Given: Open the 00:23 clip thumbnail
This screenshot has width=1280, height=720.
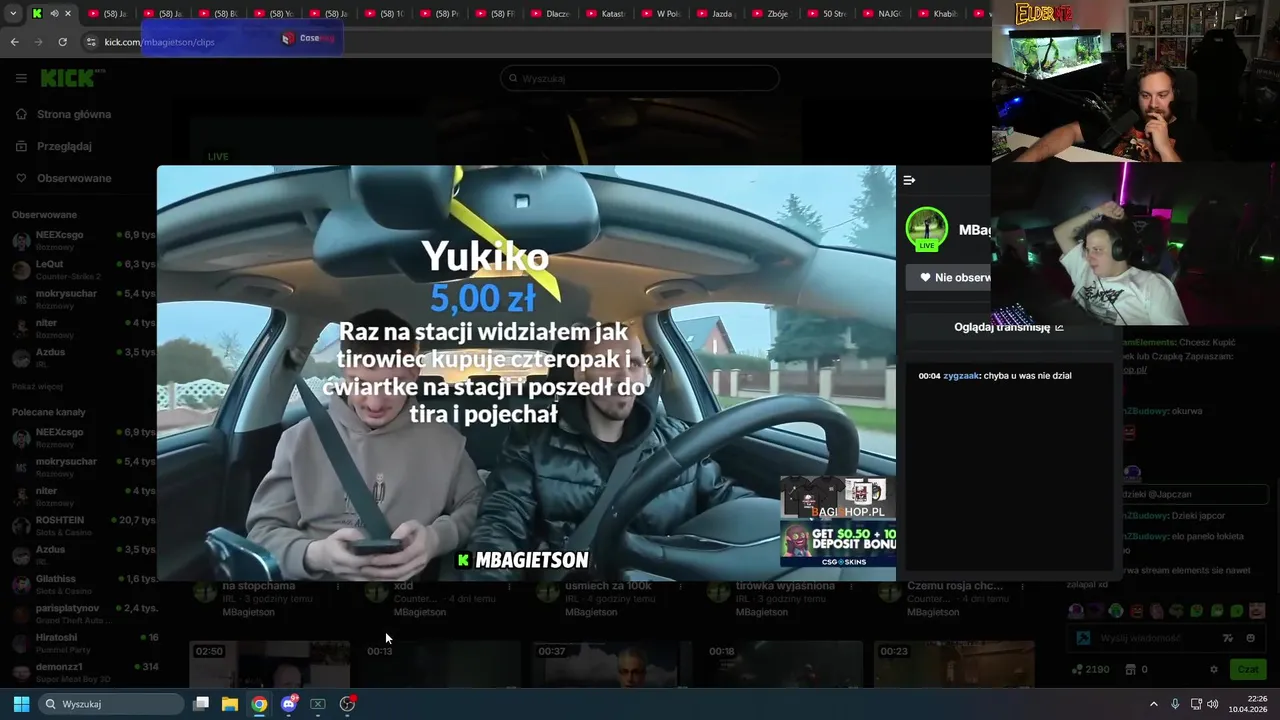Looking at the screenshot, I should pyautogui.click(x=955, y=665).
